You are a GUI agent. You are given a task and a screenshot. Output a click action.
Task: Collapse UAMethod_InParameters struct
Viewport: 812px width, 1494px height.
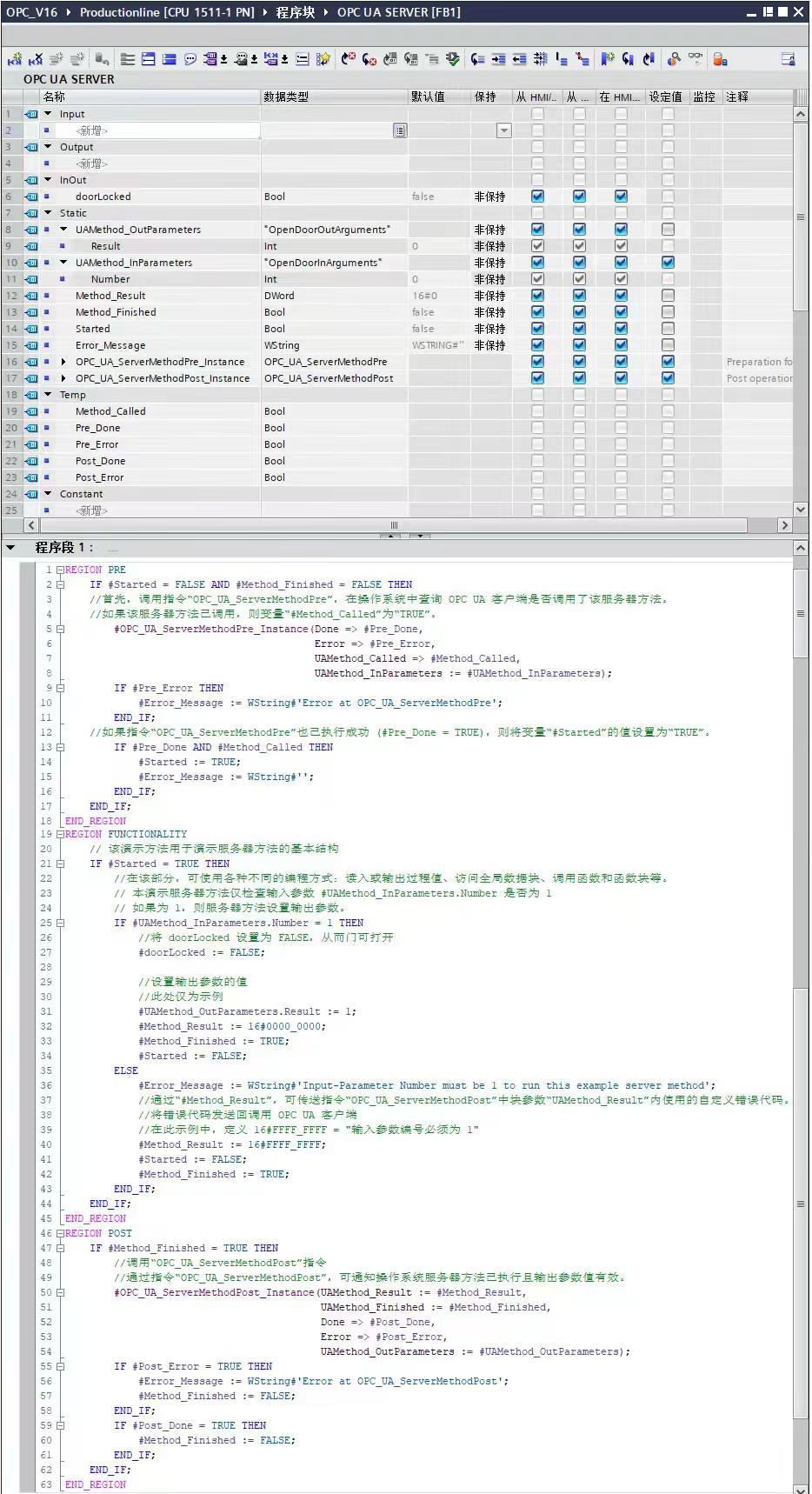click(x=63, y=263)
